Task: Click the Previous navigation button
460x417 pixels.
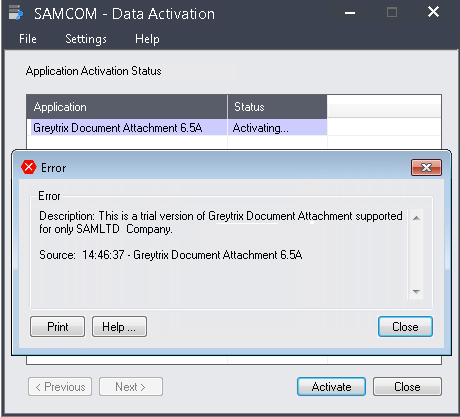Action: 60,387
